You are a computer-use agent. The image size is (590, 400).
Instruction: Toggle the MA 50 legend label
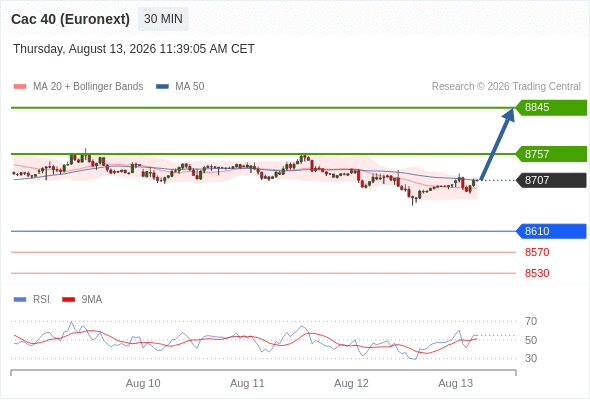[190, 87]
